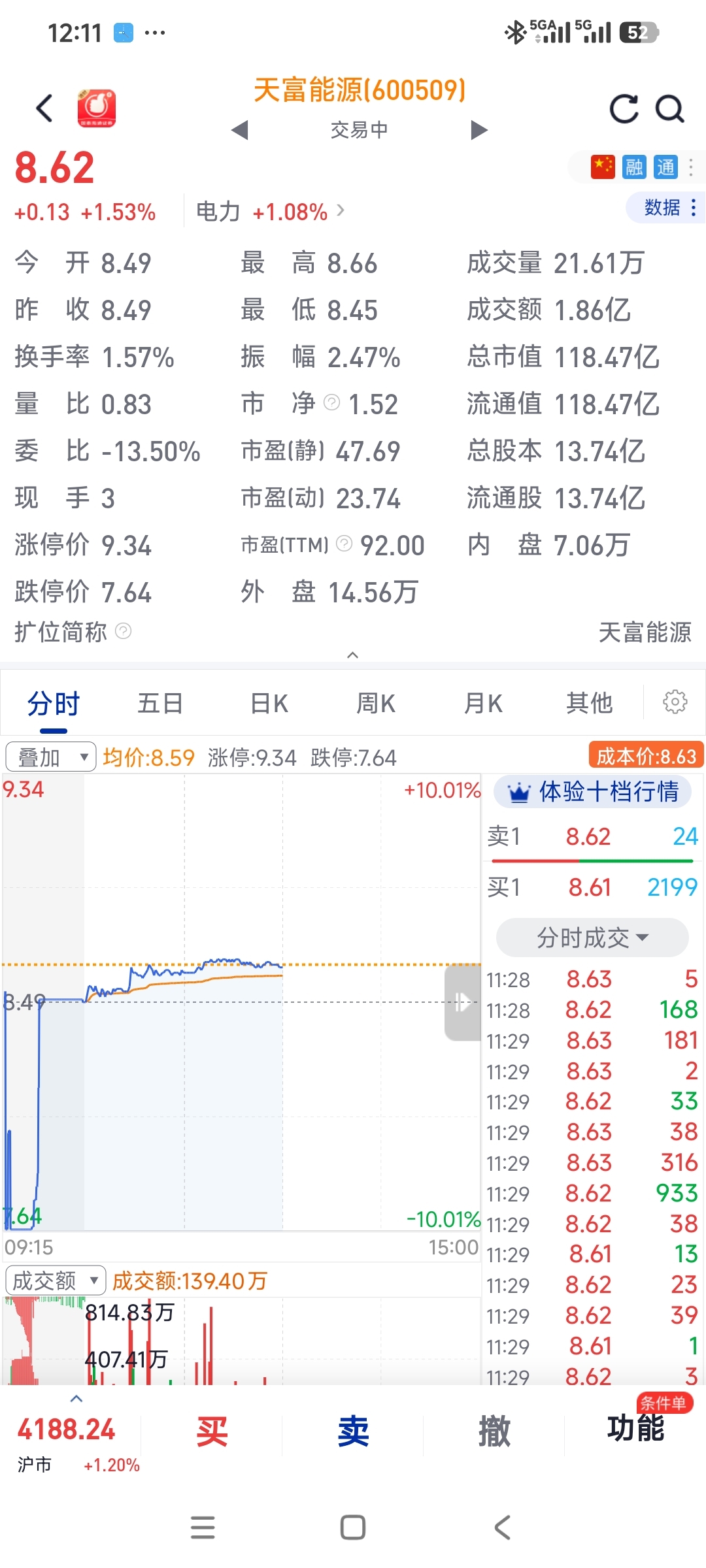The width and height of the screenshot is (706, 1568).
Task: Select the 买1 8.61 bid row
Action: 593,887
